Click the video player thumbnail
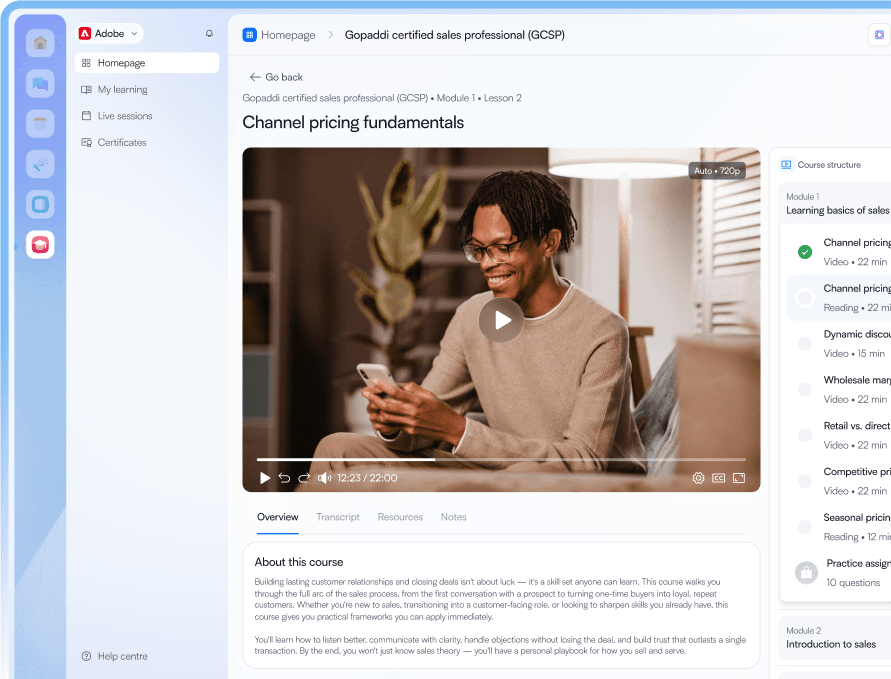The image size is (891, 679). point(501,320)
